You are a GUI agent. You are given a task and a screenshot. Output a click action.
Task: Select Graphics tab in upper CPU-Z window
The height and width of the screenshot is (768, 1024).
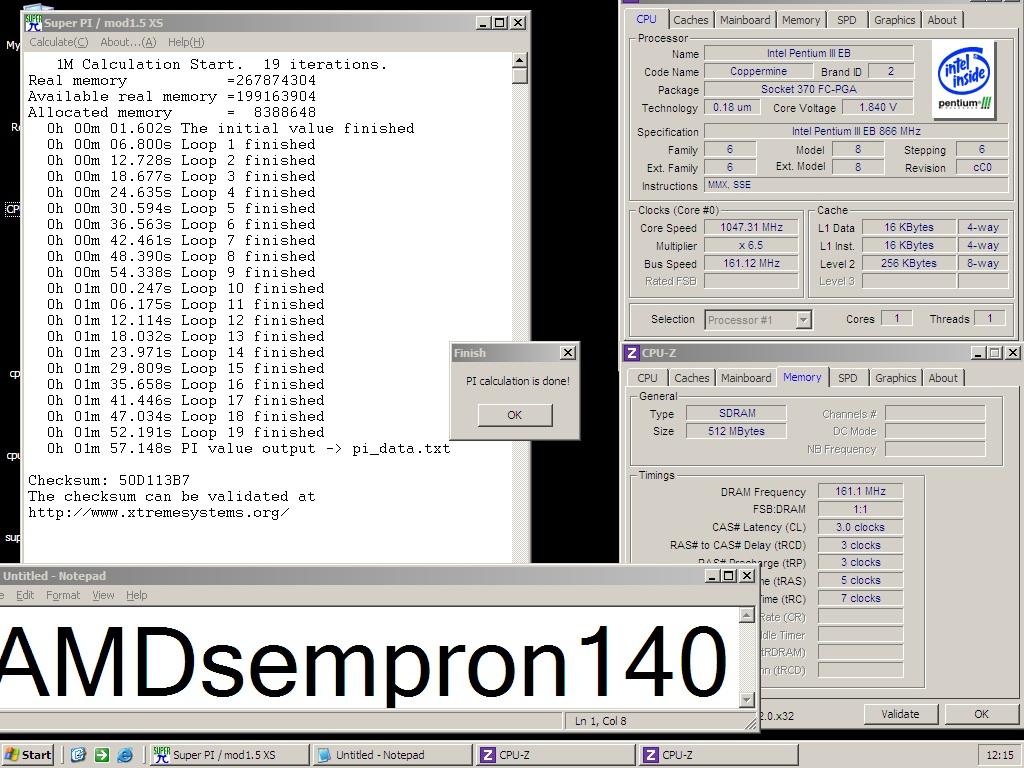(x=895, y=20)
